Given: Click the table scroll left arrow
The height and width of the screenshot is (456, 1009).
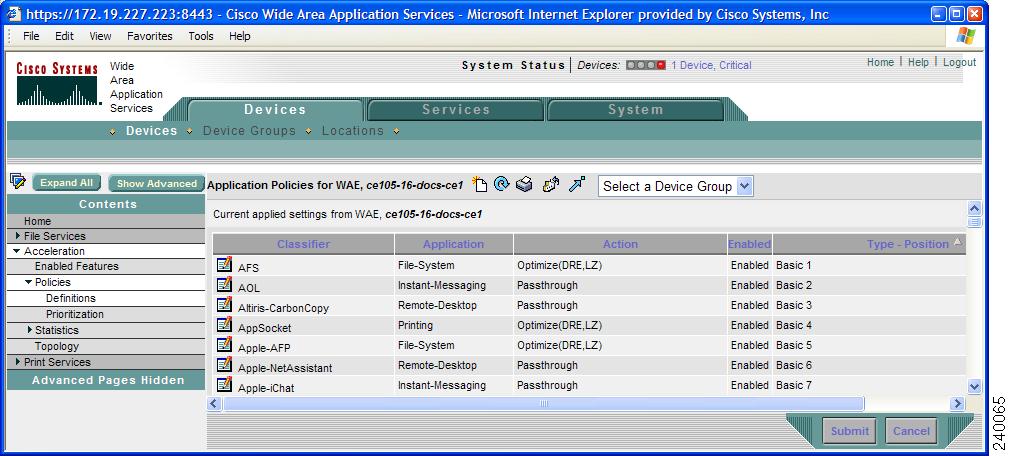Looking at the screenshot, I should [x=215, y=404].
